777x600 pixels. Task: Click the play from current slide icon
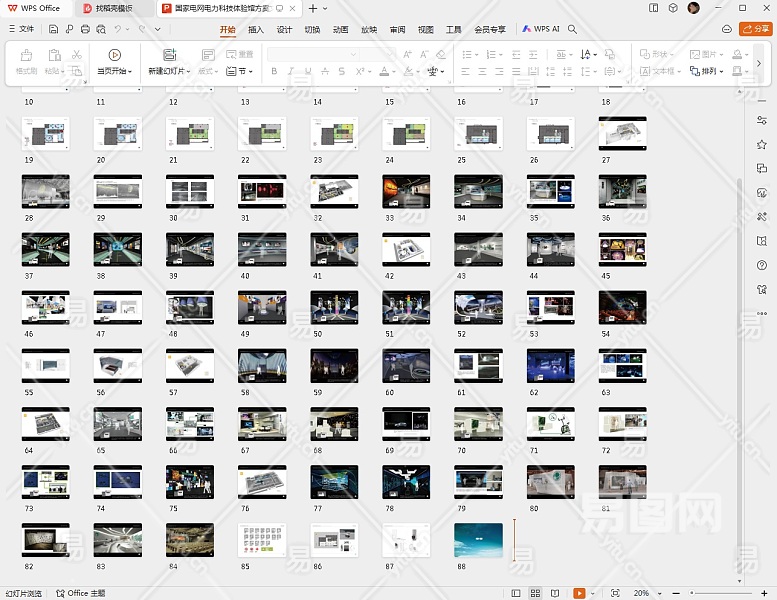115,56
